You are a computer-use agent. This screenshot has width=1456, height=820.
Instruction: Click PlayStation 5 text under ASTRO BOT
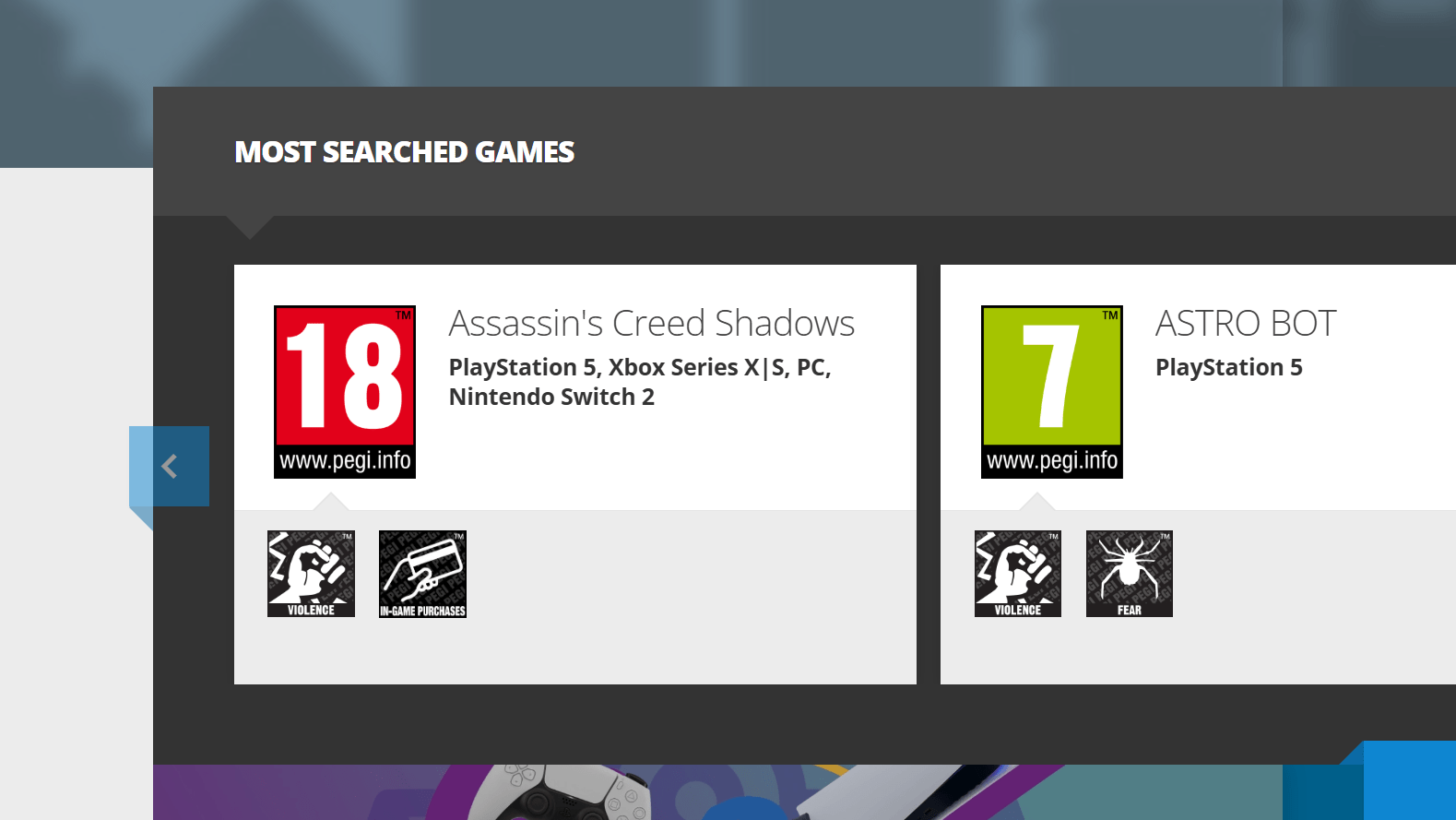pyautogui.click(x=1228, y=367)
